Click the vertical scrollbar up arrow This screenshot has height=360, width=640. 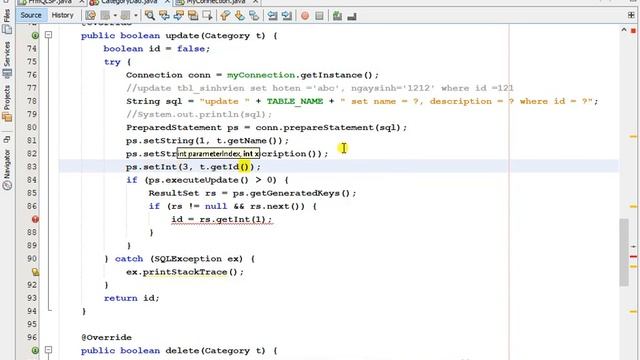(624, 30)
